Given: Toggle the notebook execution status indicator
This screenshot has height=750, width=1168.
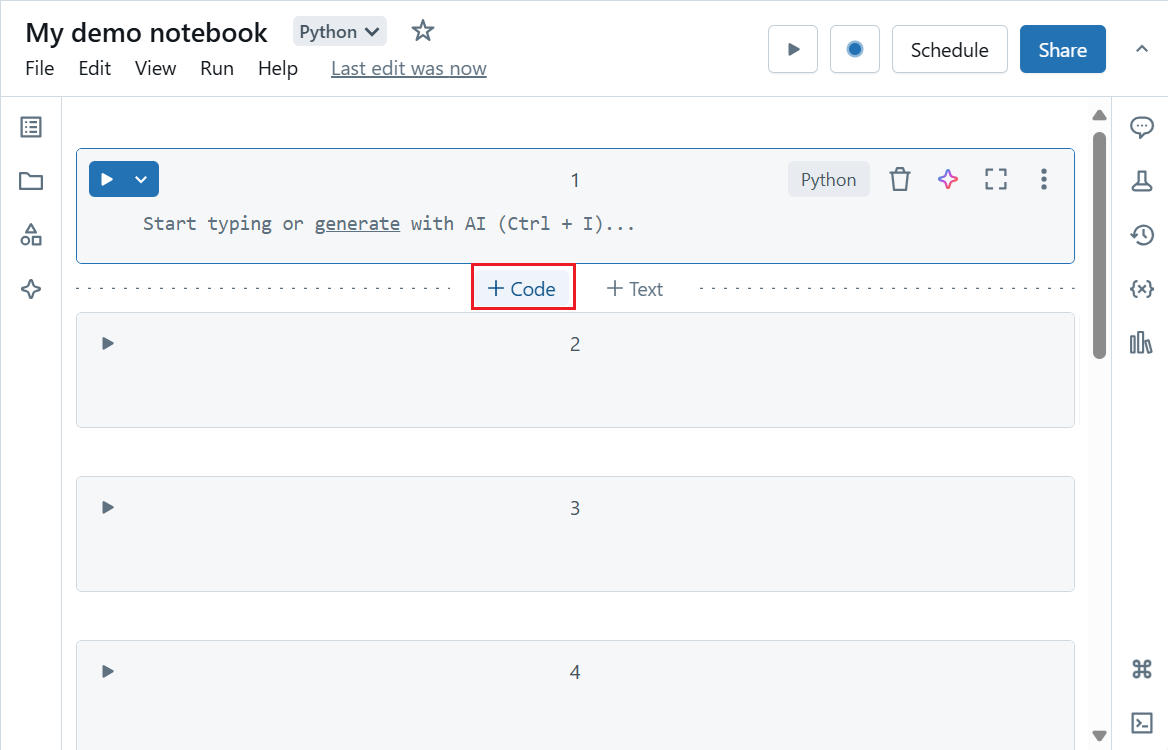Looking at the screenshot, I should coord(854,49).
